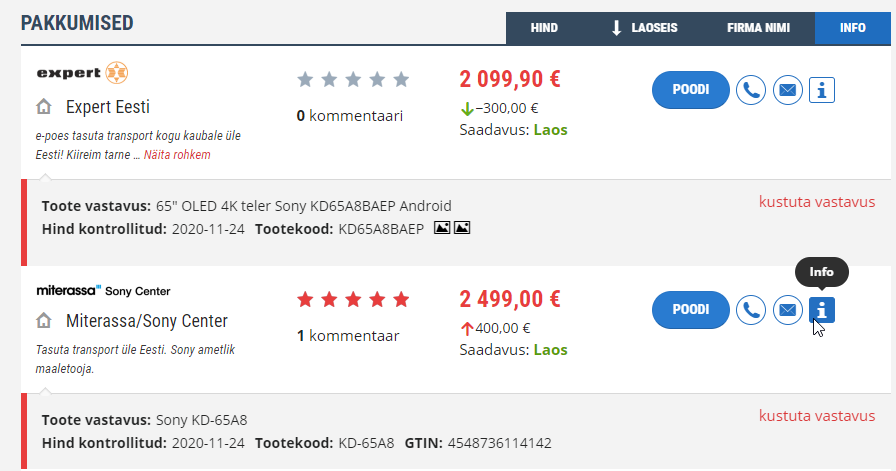Sort offers by HIND tab
The height and width of the screenshot is (471, 896).
tap(543, 28)
